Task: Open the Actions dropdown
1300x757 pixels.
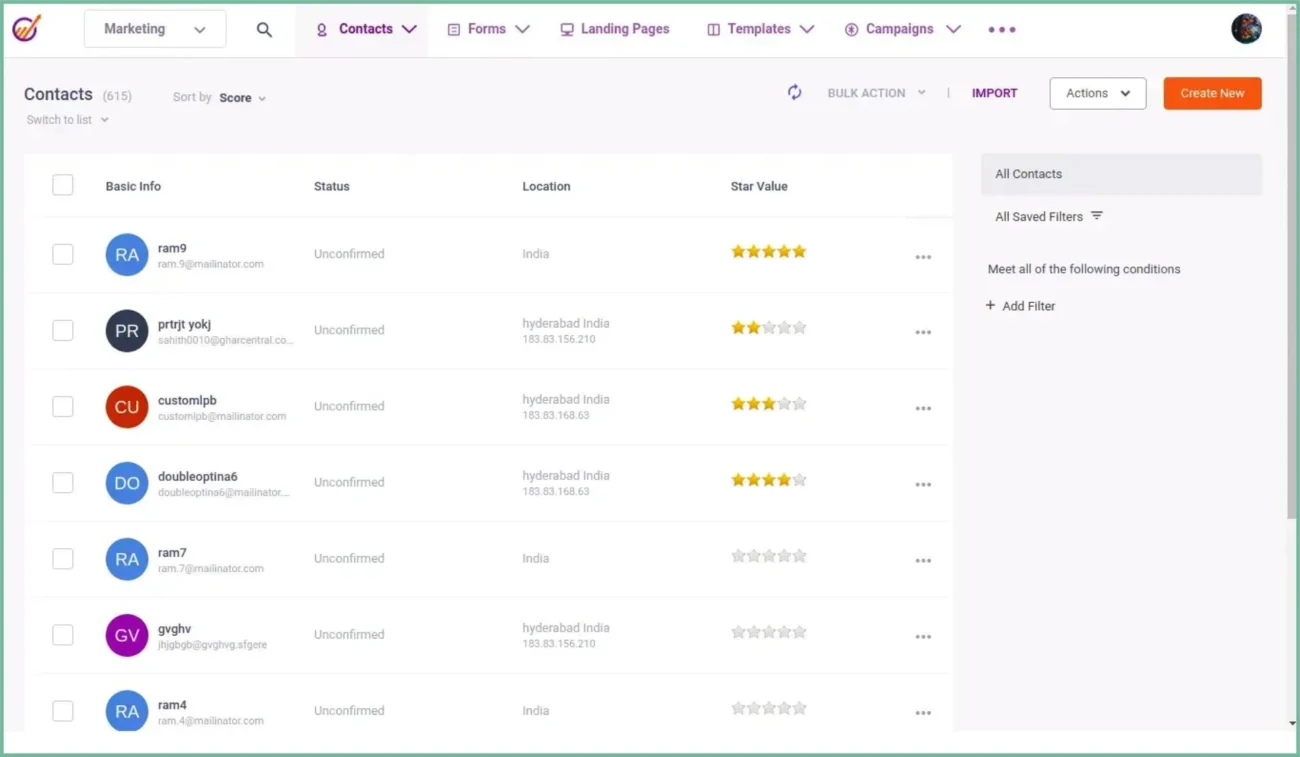Action: click(1097, 92)
